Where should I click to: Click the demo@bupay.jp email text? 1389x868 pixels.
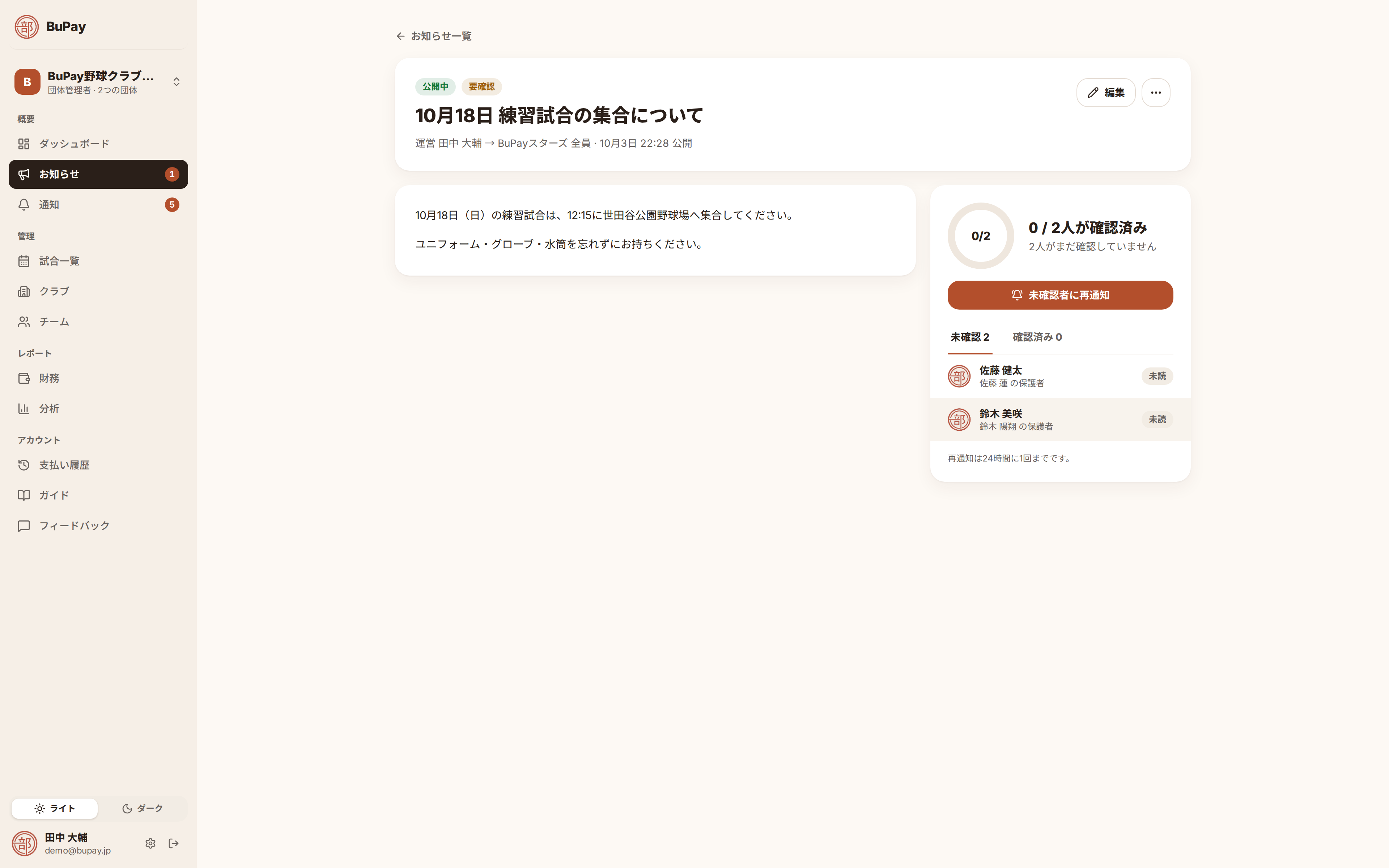77,851
